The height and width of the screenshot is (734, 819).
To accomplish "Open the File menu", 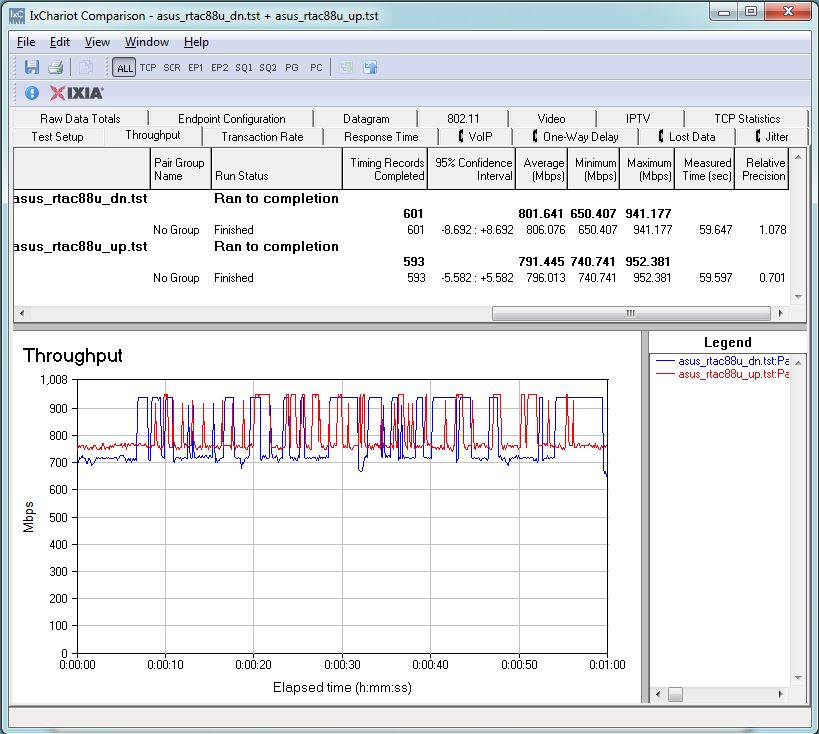I will click(26, 42).
